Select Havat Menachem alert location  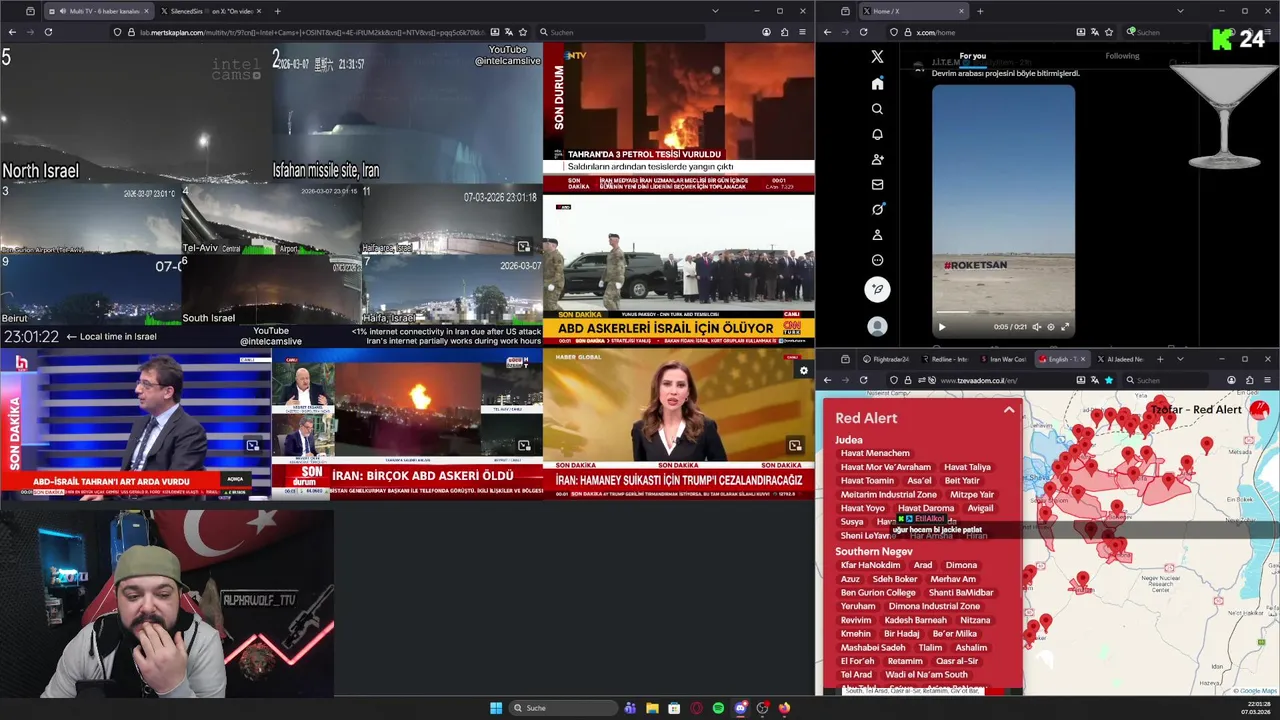click(x=875, y=453)
